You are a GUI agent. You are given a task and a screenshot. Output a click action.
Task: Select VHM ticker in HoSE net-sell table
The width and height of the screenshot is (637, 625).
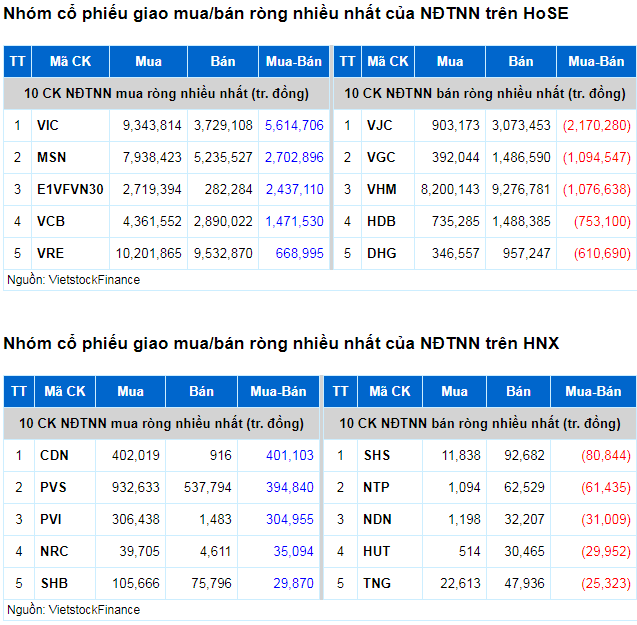382,189
